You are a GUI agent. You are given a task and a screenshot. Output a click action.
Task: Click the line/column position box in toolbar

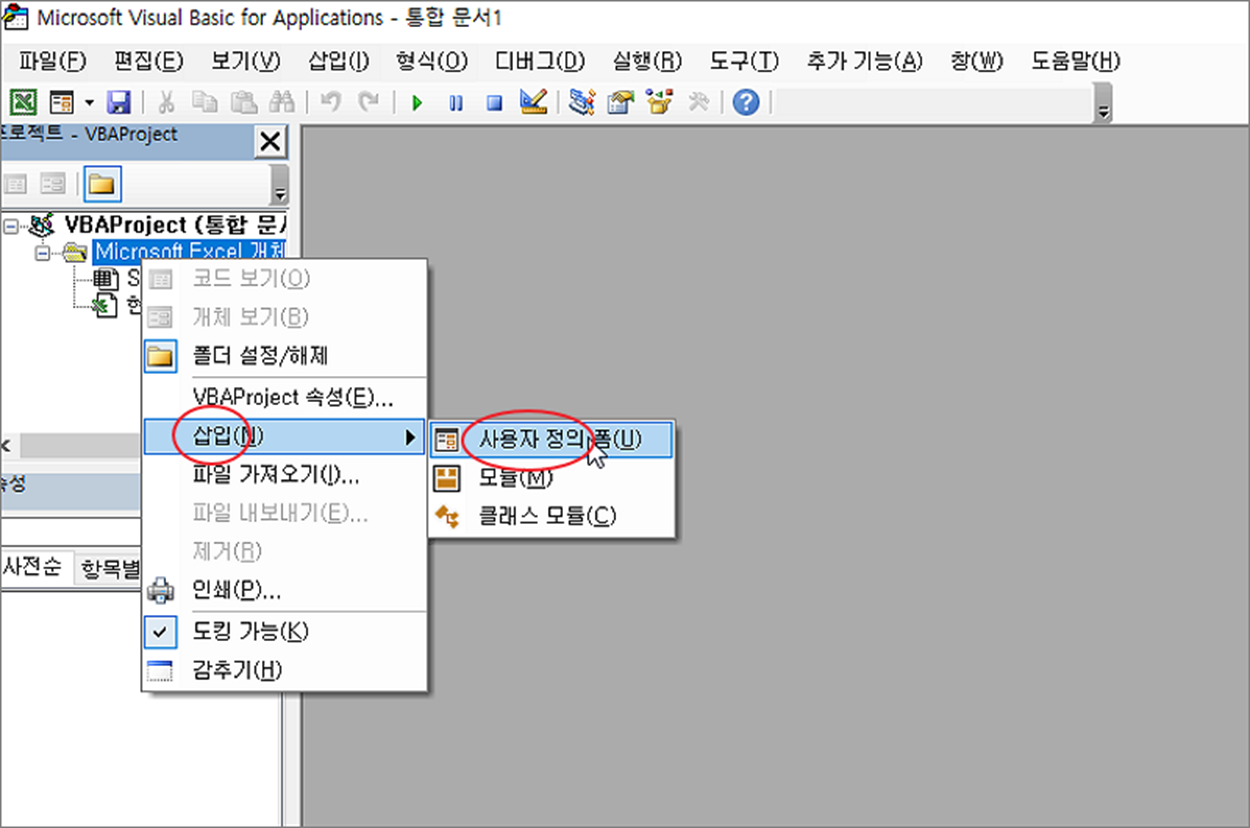click(x=932, y=102)
